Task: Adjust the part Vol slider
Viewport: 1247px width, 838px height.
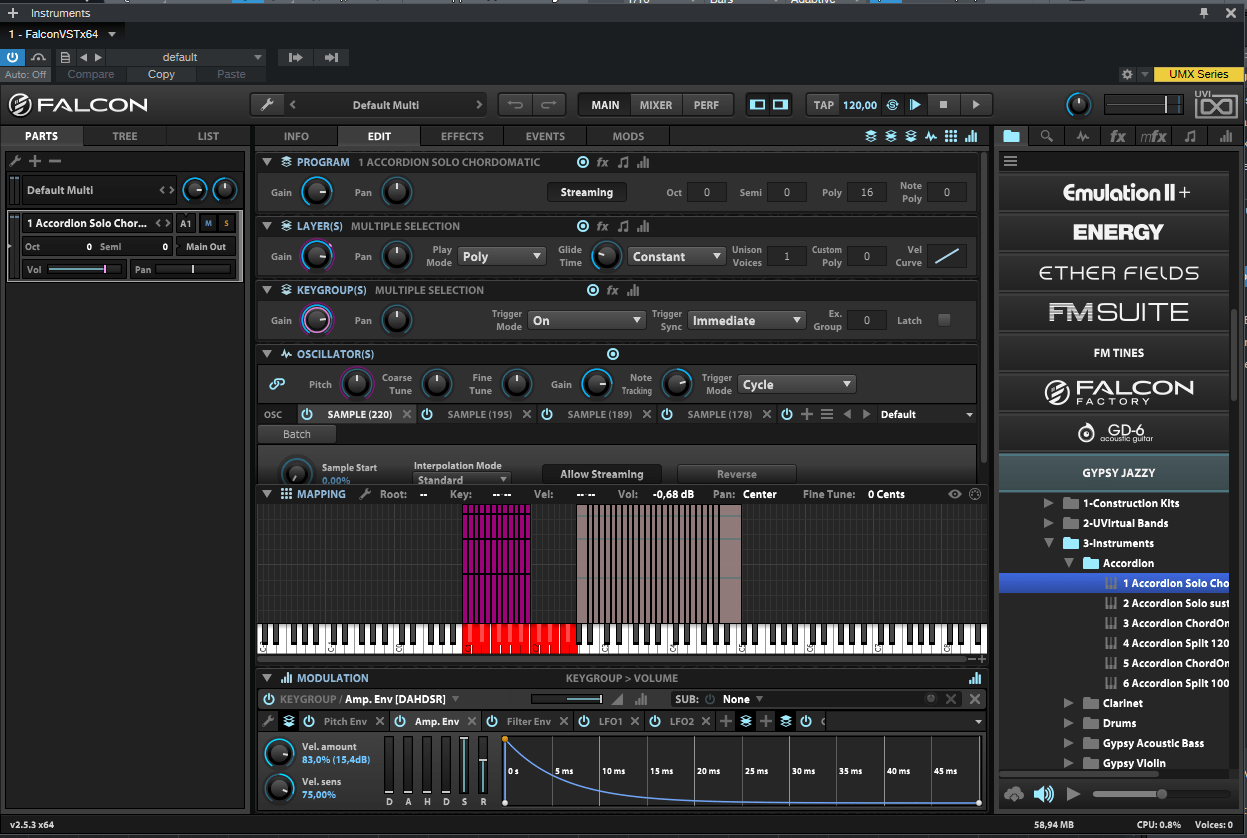Action: tap(85, 269)
